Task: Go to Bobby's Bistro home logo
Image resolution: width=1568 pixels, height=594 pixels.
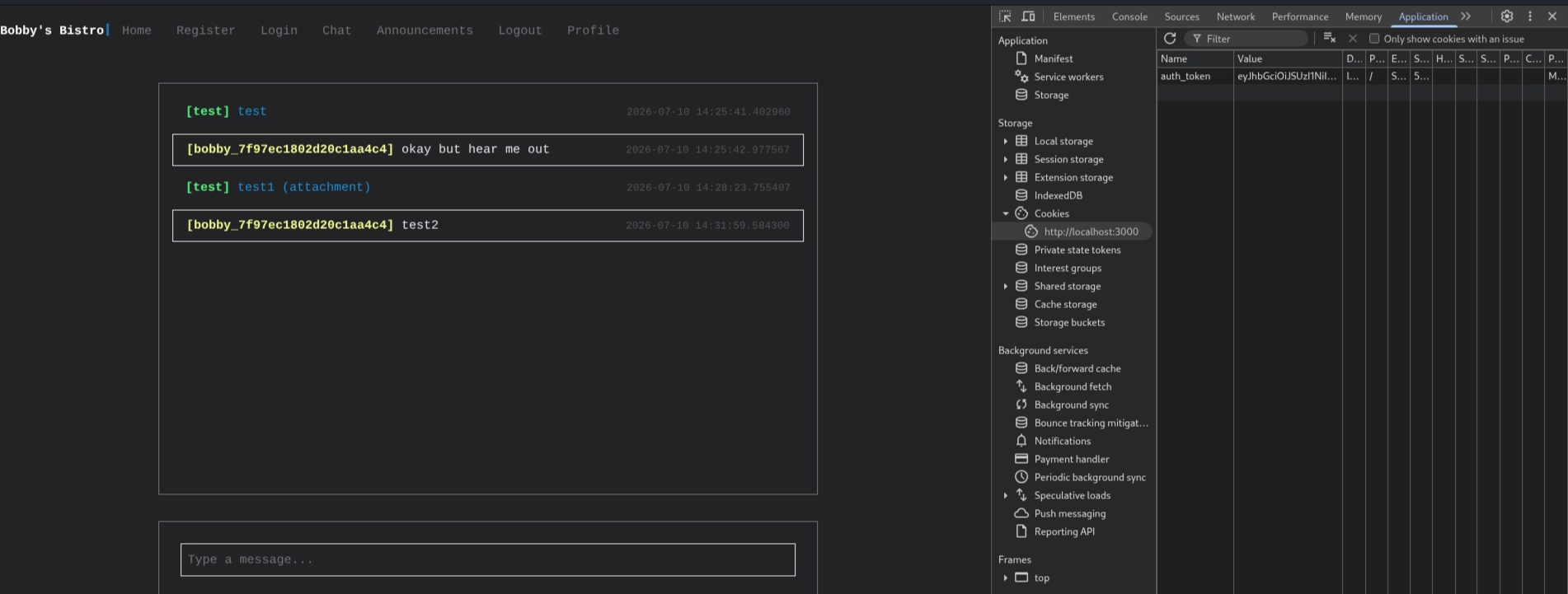Action: coord(52,30)
